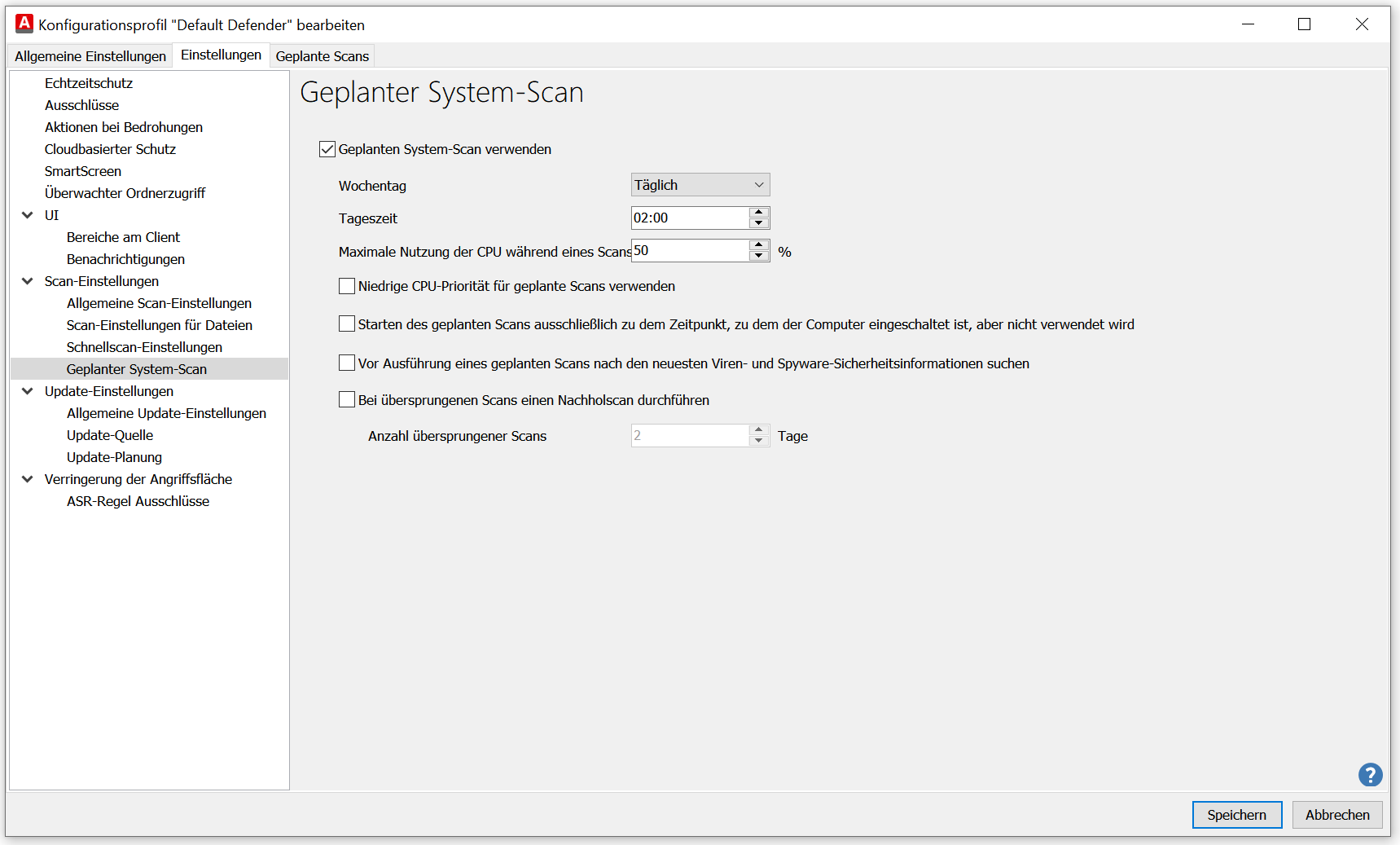Click the application icon in the title bar
1400x845 pixels.
click(x=24, y=24)
